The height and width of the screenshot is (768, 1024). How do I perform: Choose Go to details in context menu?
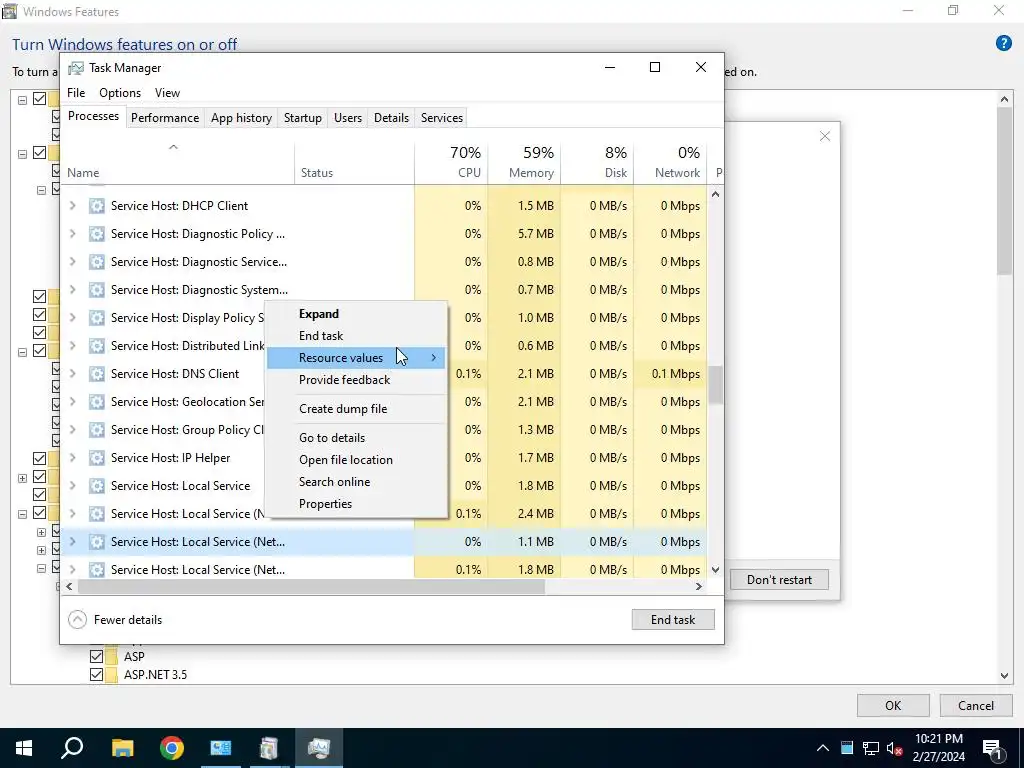pyautogui.click(x=357, y=438)
